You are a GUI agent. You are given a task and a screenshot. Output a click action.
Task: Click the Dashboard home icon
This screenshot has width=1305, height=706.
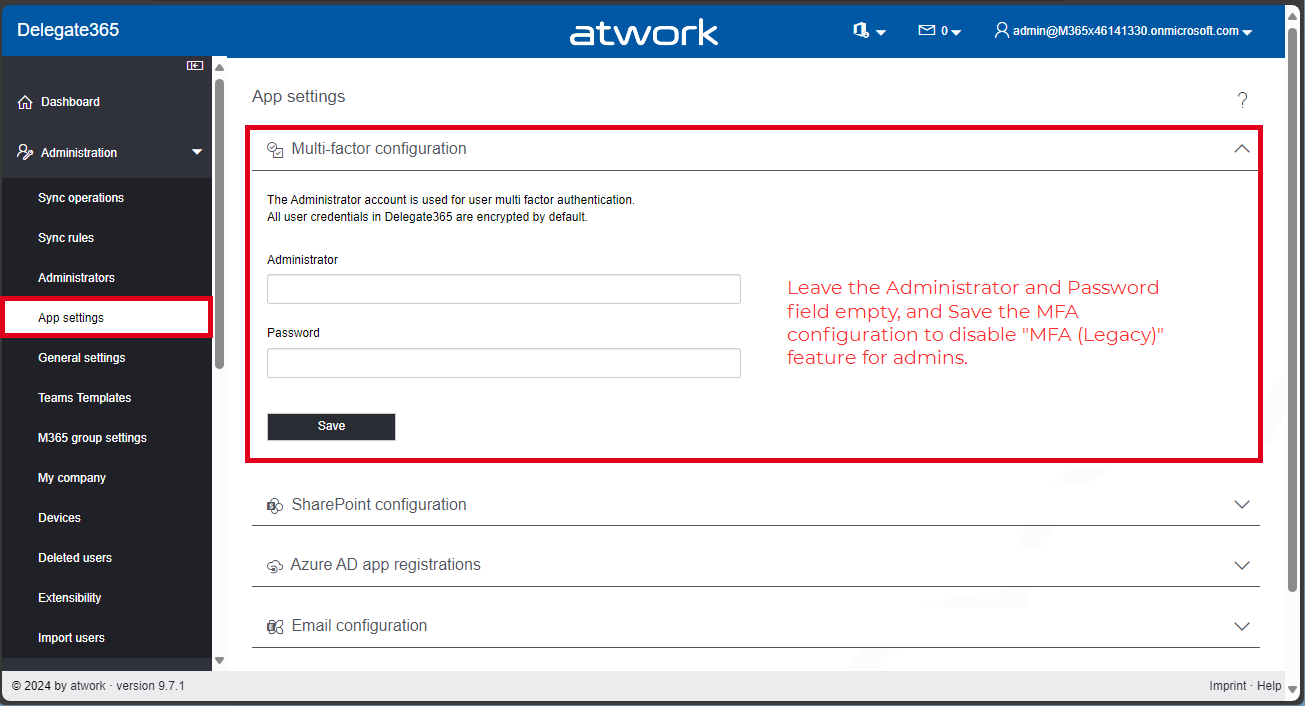point(25,102)
